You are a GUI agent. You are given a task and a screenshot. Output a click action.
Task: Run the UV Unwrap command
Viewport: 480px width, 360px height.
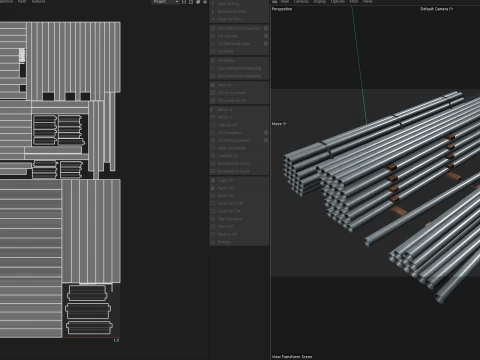pos(236,36)
